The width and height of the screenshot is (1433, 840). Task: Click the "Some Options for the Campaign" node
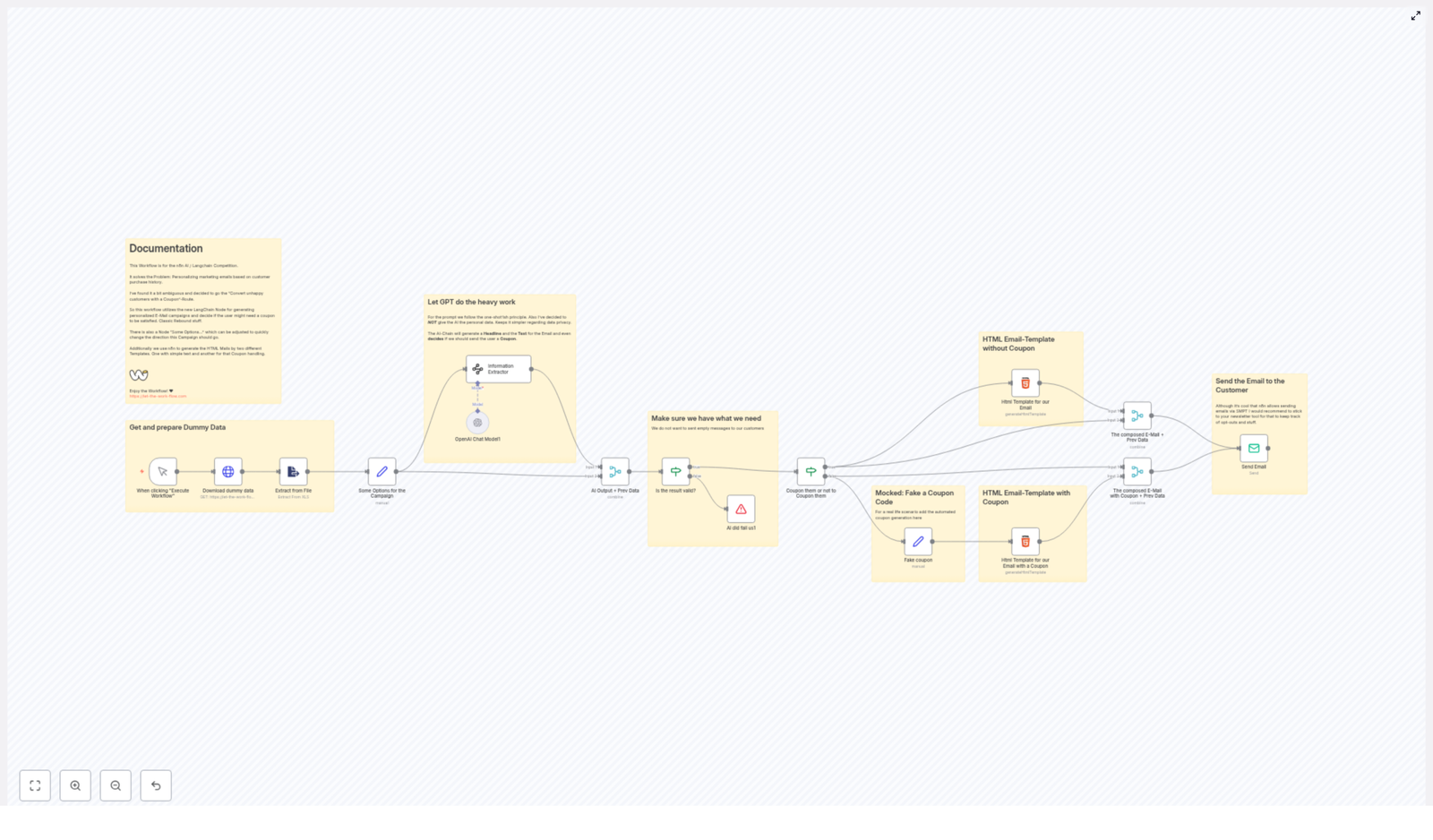[x=382, y=472]
